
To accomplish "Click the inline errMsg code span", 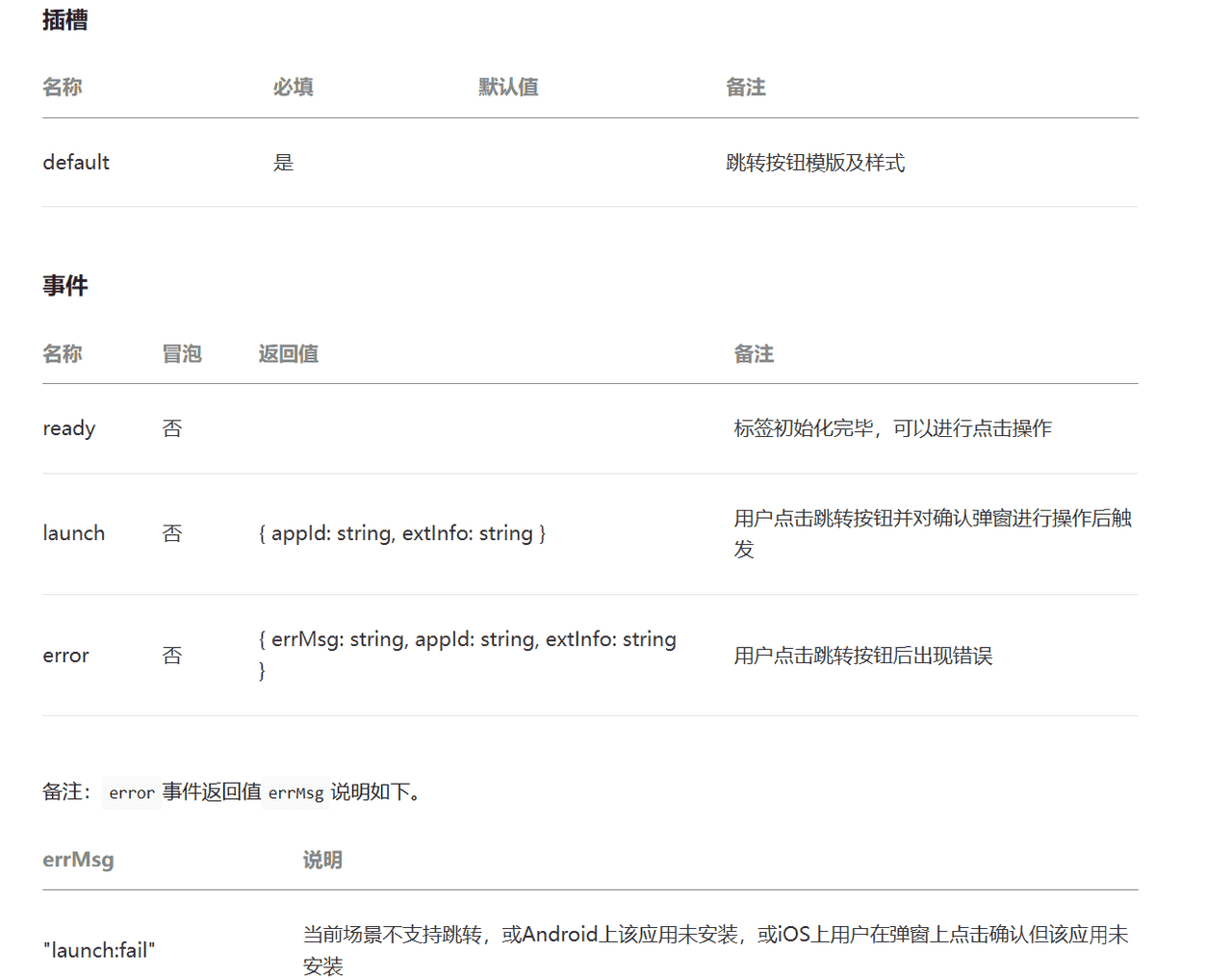I will tap(295, 792).
